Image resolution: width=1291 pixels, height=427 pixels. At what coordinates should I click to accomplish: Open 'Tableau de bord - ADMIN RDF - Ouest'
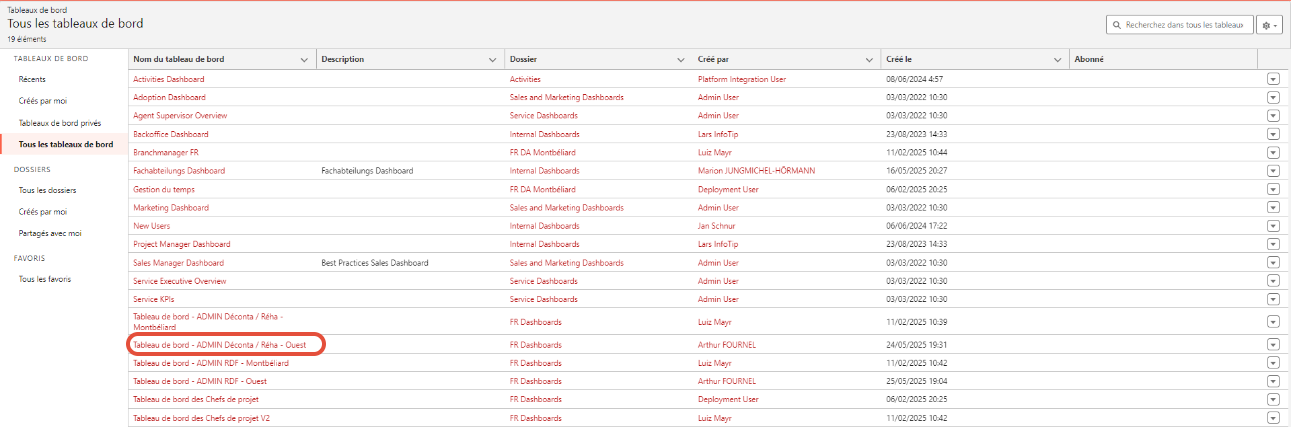(200, 381)
